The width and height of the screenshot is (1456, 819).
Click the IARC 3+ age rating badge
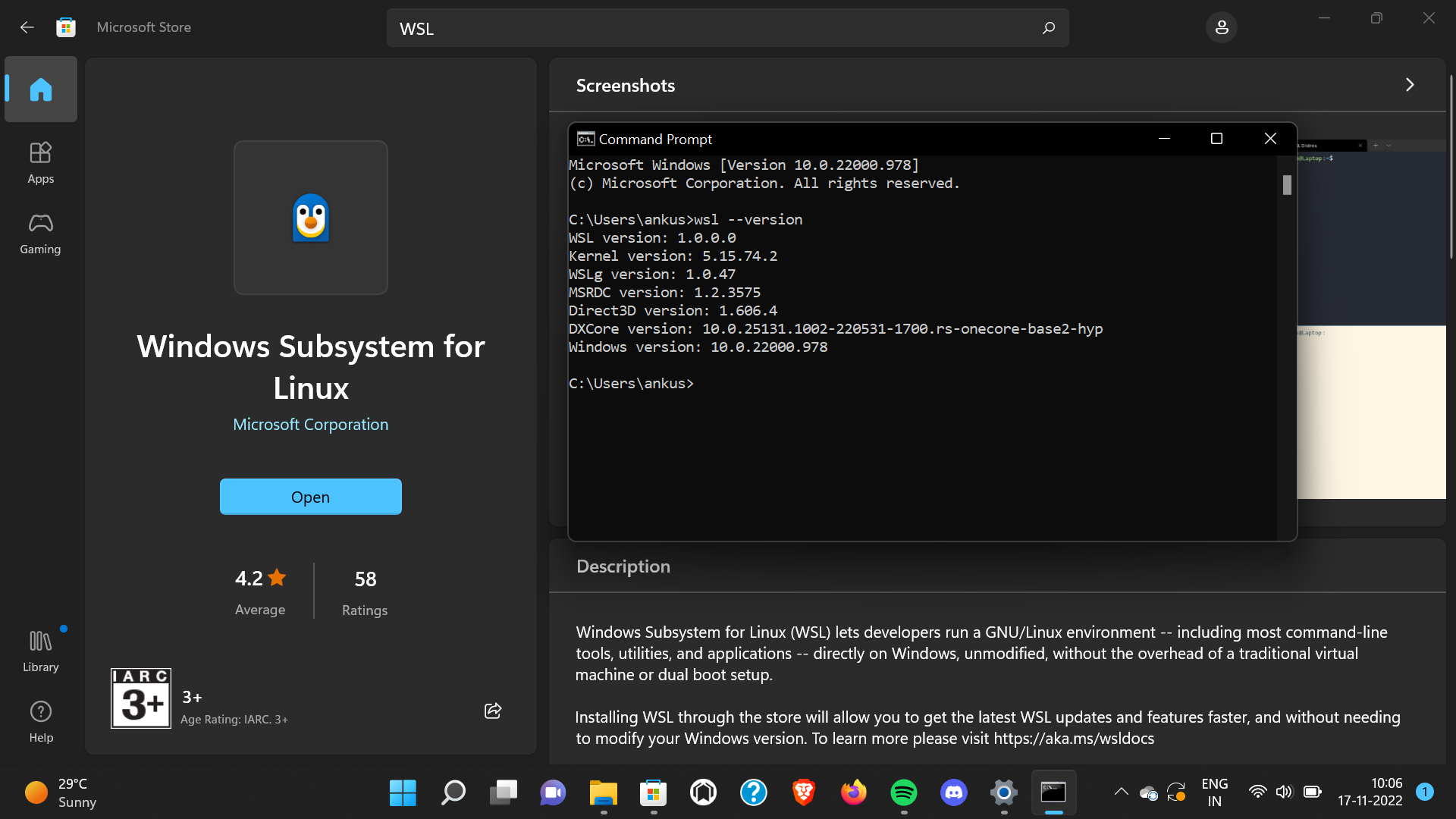coord(141,698)
